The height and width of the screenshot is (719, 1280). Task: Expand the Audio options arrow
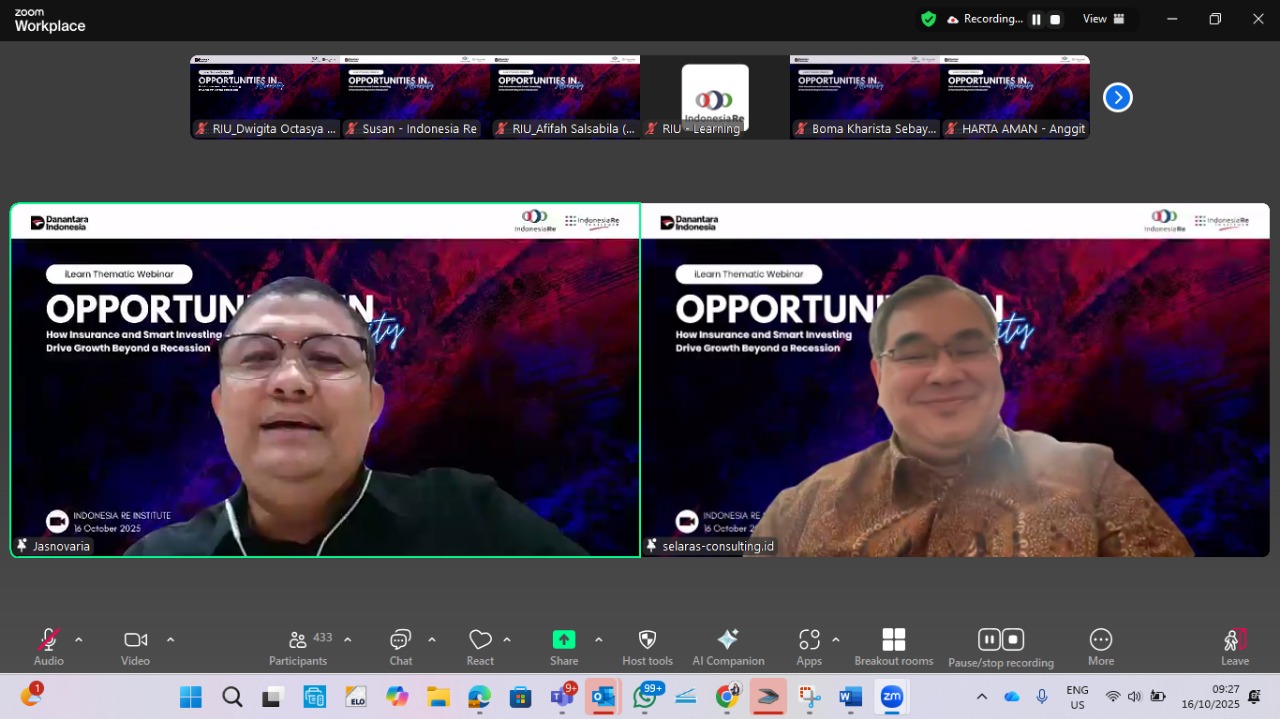[79, 640]
